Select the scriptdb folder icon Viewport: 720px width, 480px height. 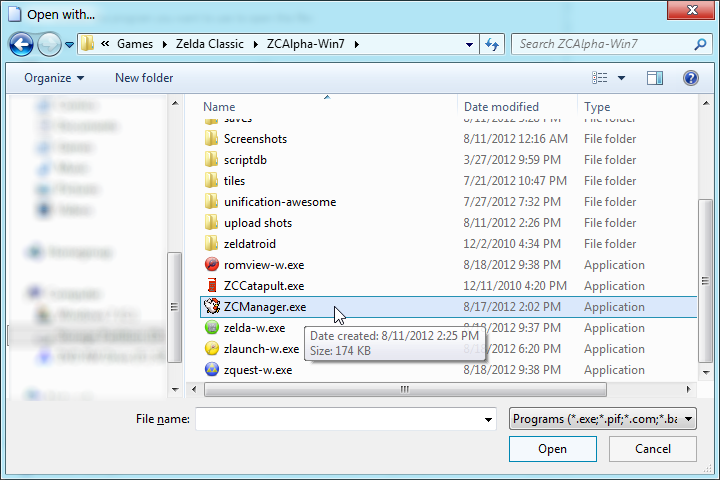tap(211, 159)
